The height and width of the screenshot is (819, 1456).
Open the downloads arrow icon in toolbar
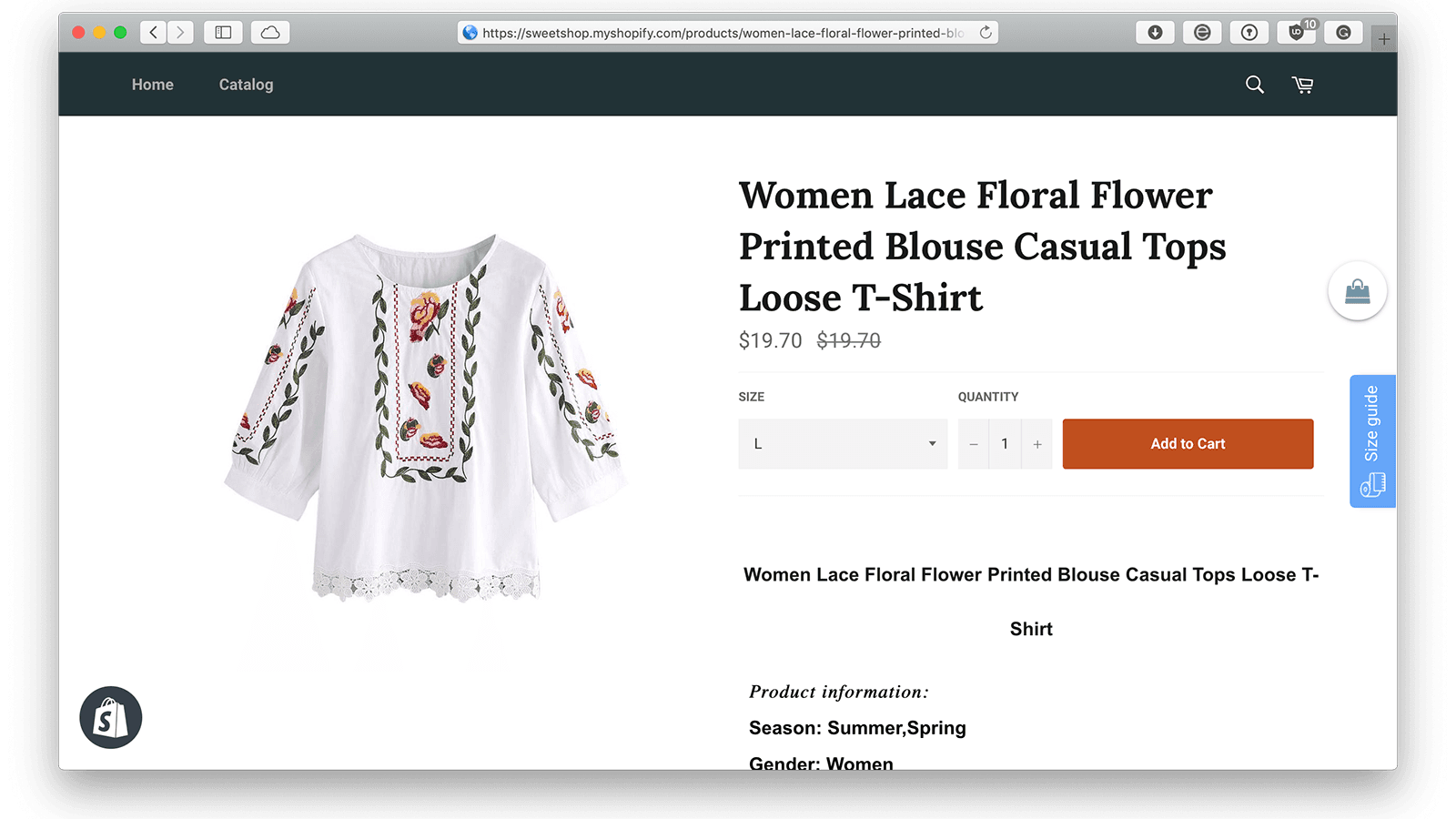1155,33
